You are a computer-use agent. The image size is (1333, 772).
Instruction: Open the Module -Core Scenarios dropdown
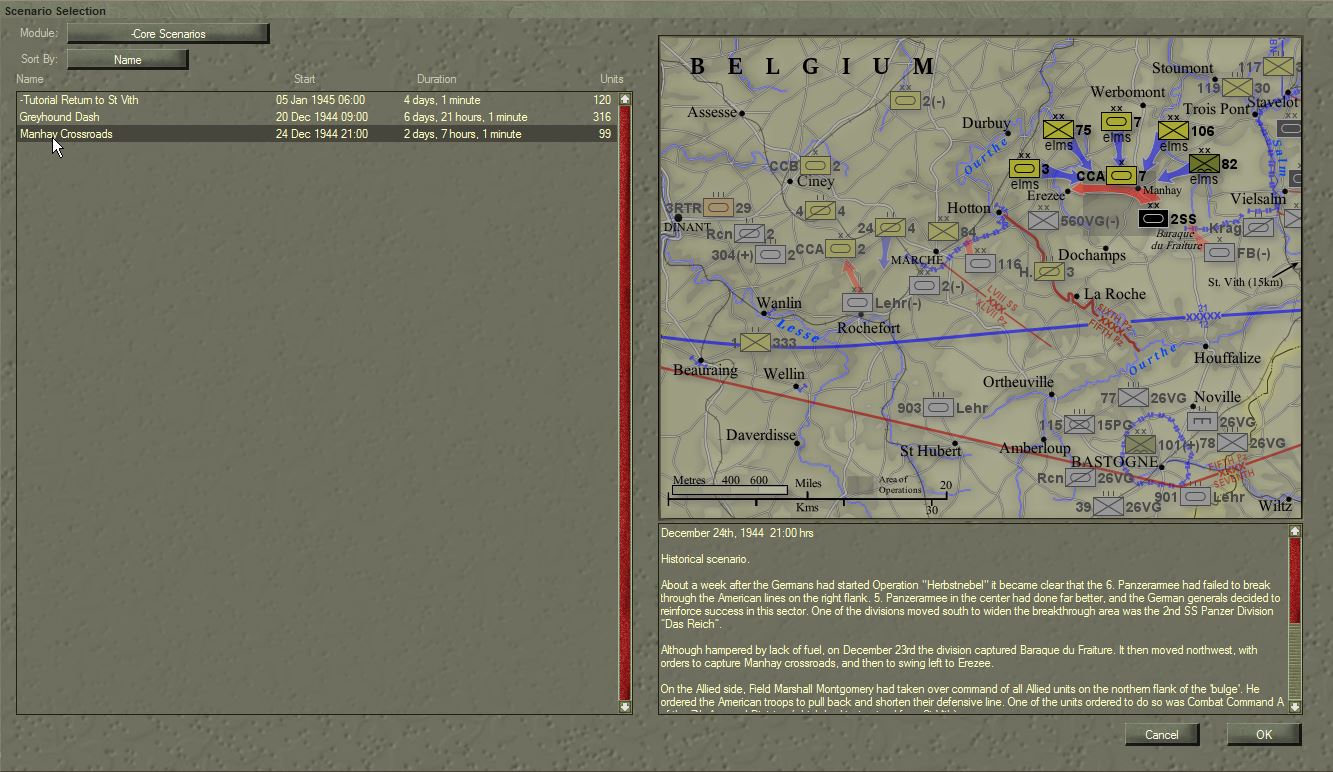pos(168,34)
